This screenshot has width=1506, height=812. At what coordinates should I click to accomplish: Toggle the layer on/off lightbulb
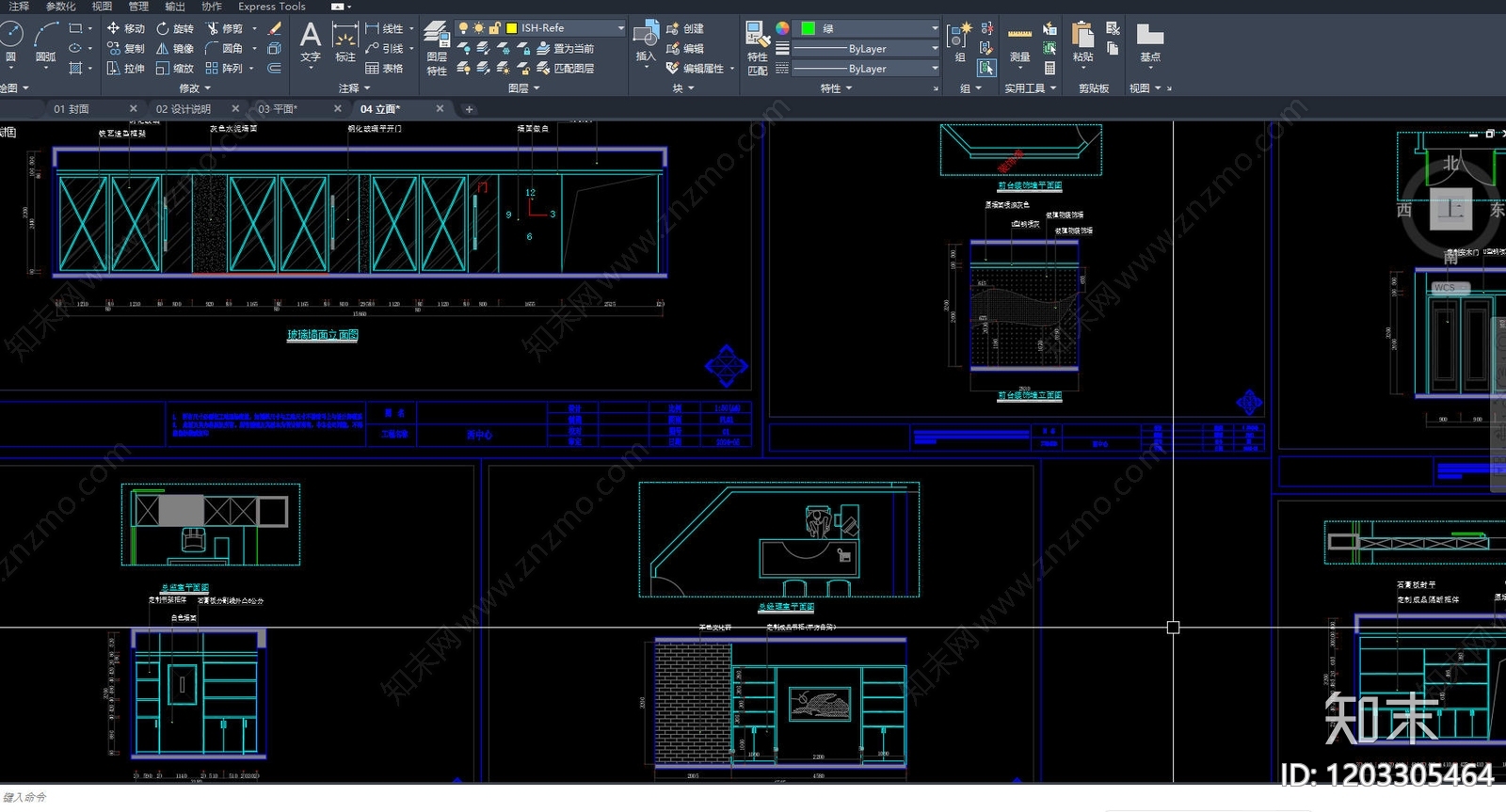463,28
